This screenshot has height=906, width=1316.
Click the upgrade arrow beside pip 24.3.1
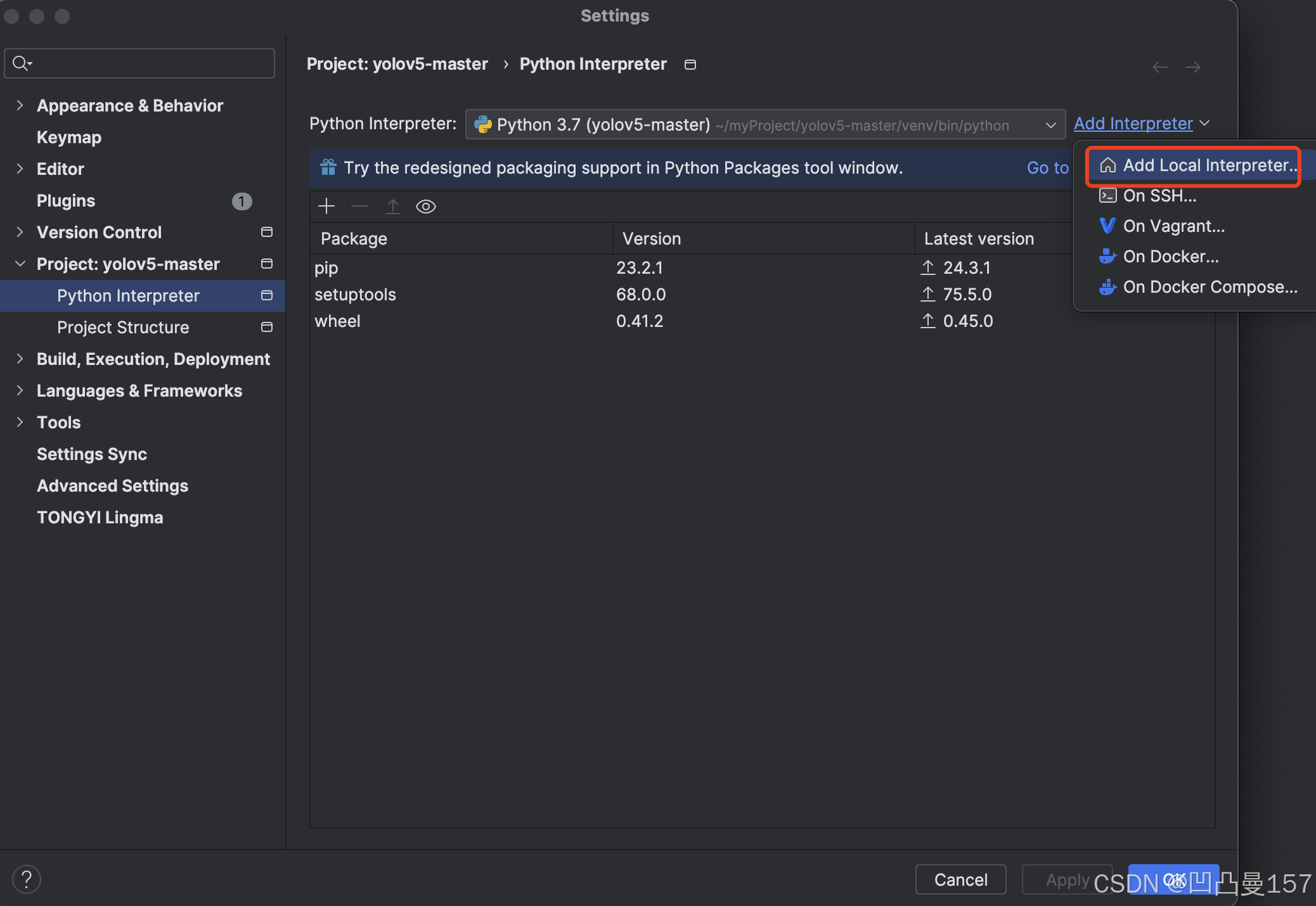(928, 267)
